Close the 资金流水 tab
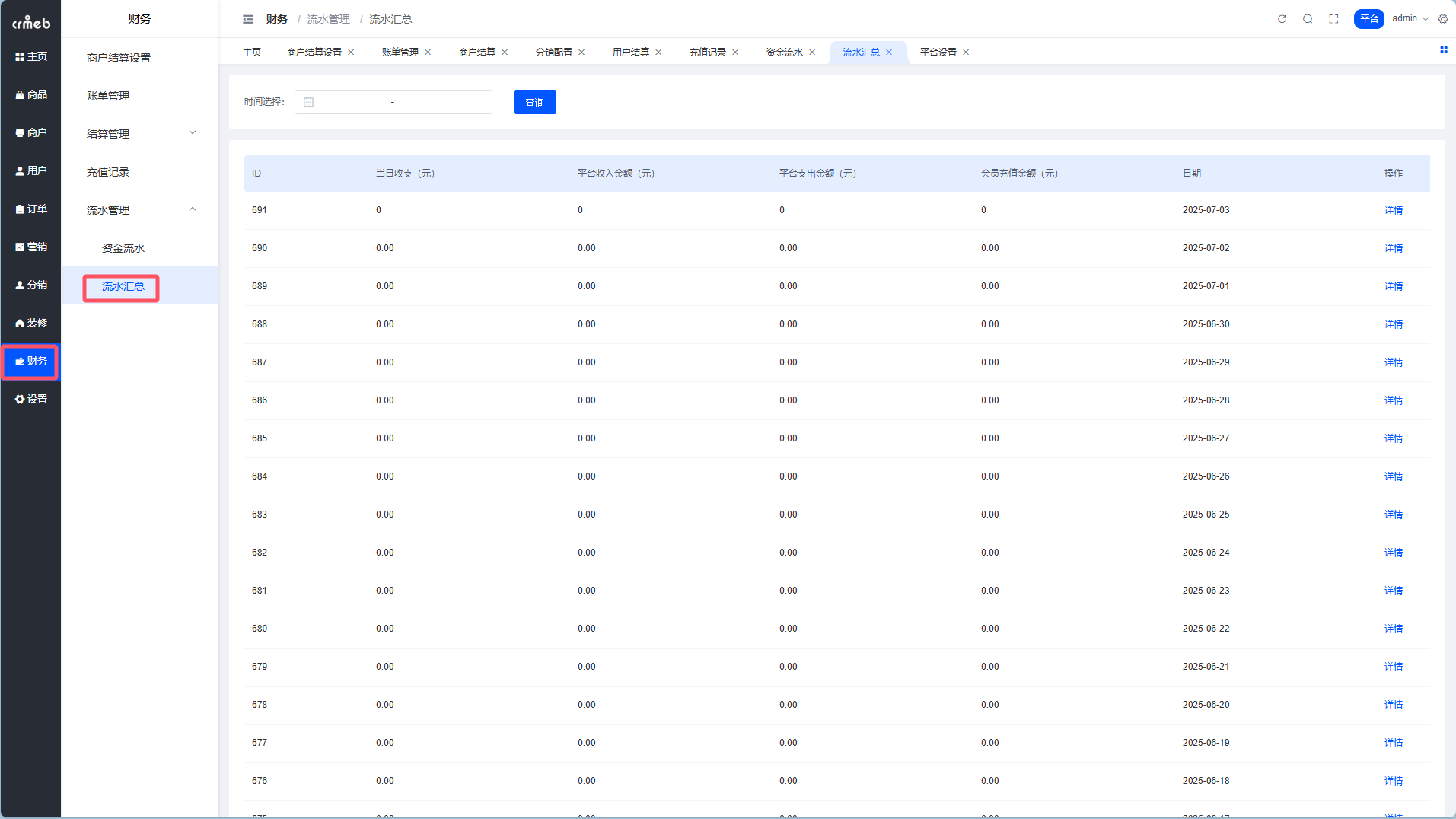 point(812,53)
